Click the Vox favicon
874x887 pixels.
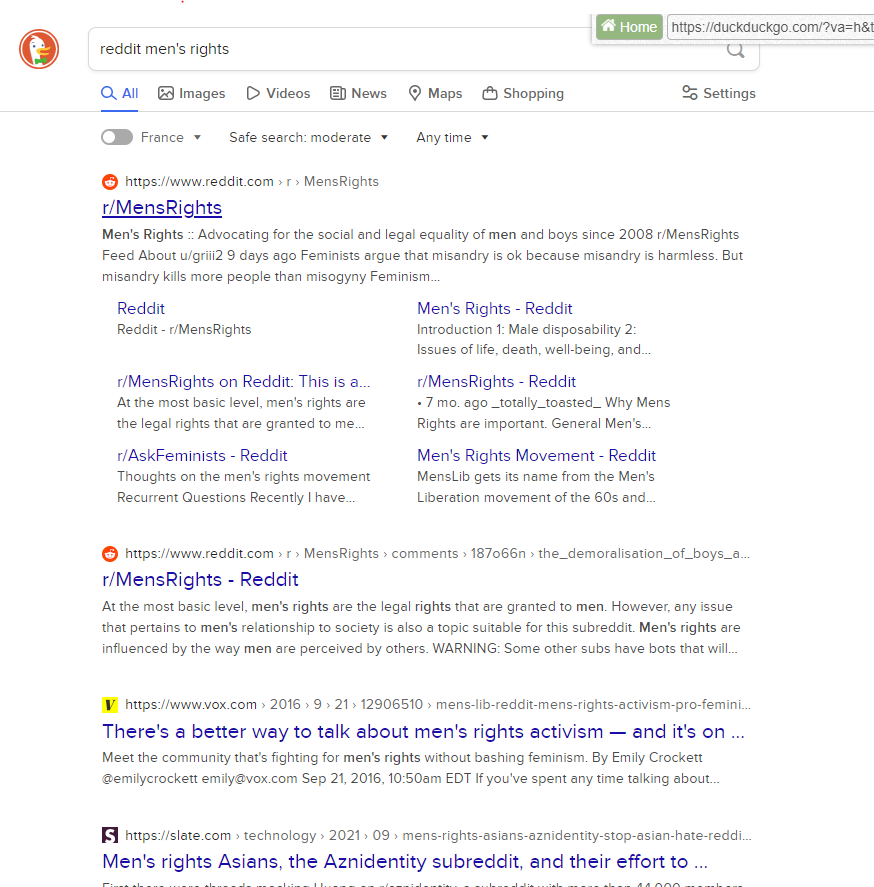point(110,705)
